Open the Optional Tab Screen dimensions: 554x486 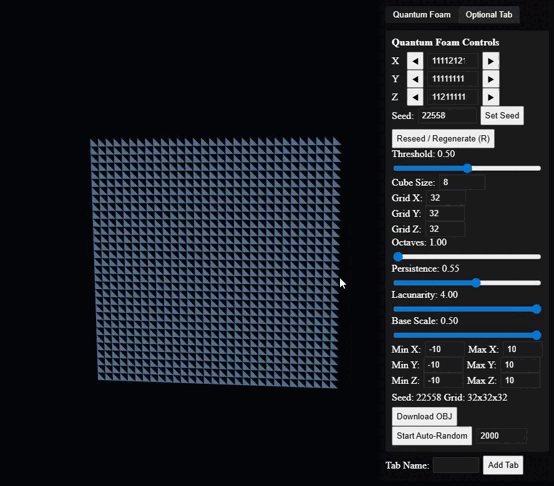click(x=489, y=14)
